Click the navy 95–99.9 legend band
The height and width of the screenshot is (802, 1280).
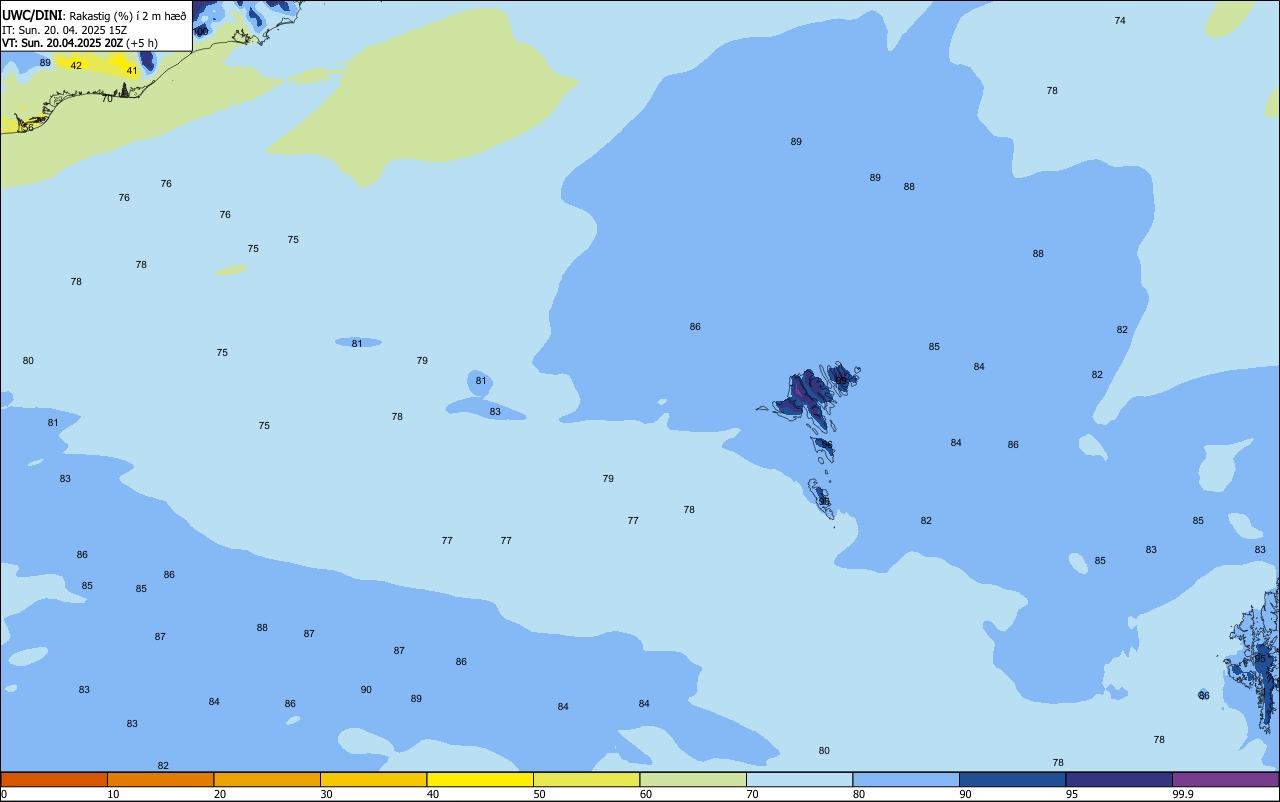[1119, 779]
